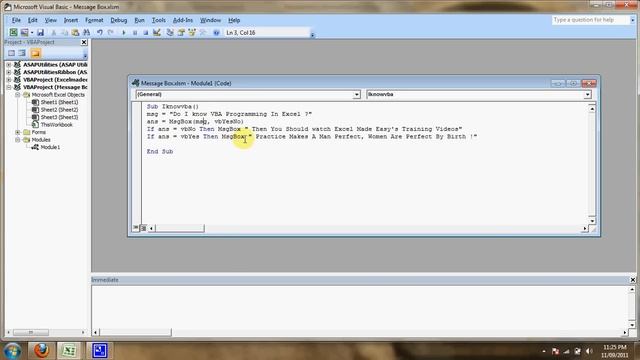Open the Insert menu

pyautogui.click(x=71, y=20)
